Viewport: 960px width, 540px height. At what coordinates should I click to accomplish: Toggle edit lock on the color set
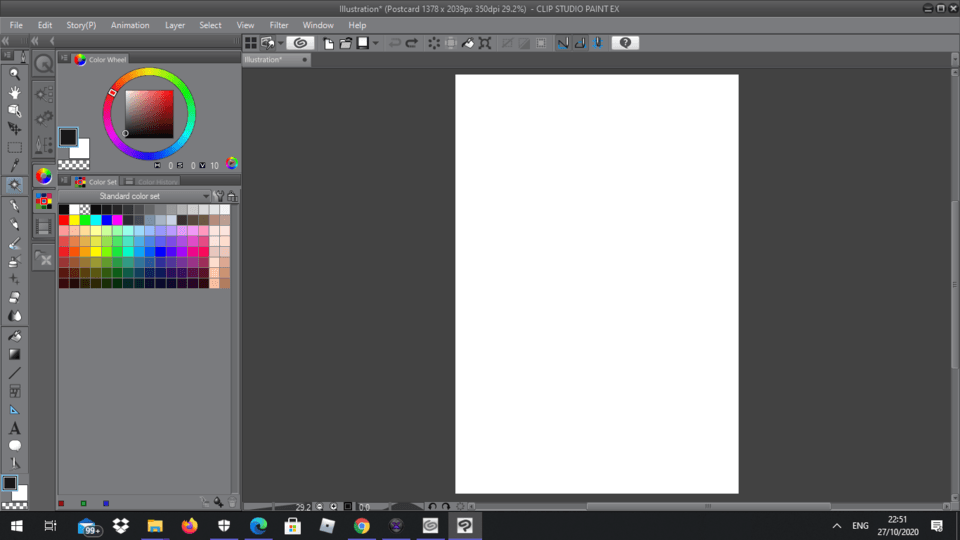pos(232,197)
